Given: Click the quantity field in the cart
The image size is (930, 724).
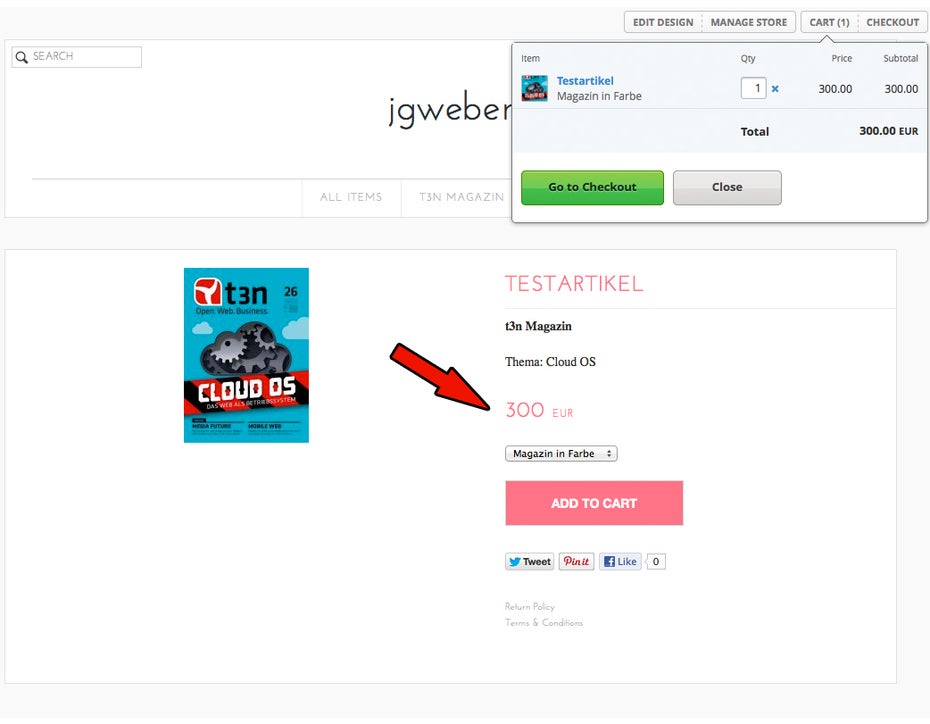Looking at the screenshot, I should [x=753, y=88].
